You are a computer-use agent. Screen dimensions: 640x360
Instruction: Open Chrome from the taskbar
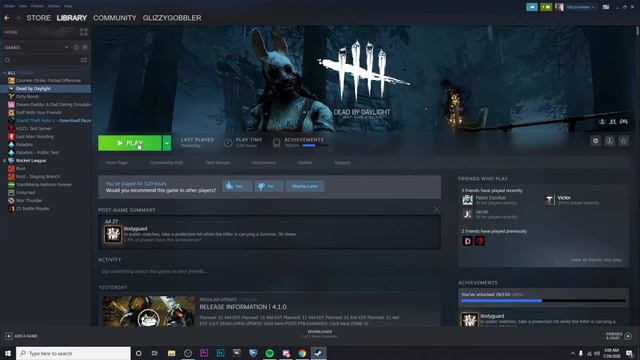click(x=302, y=353)
